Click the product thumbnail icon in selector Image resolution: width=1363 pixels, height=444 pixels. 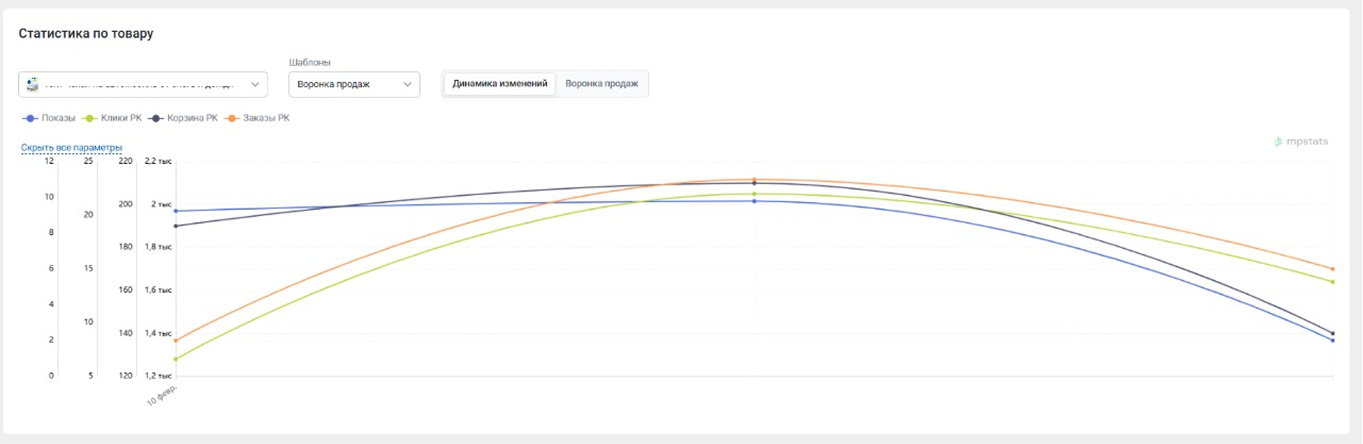(x=32, y=85)
